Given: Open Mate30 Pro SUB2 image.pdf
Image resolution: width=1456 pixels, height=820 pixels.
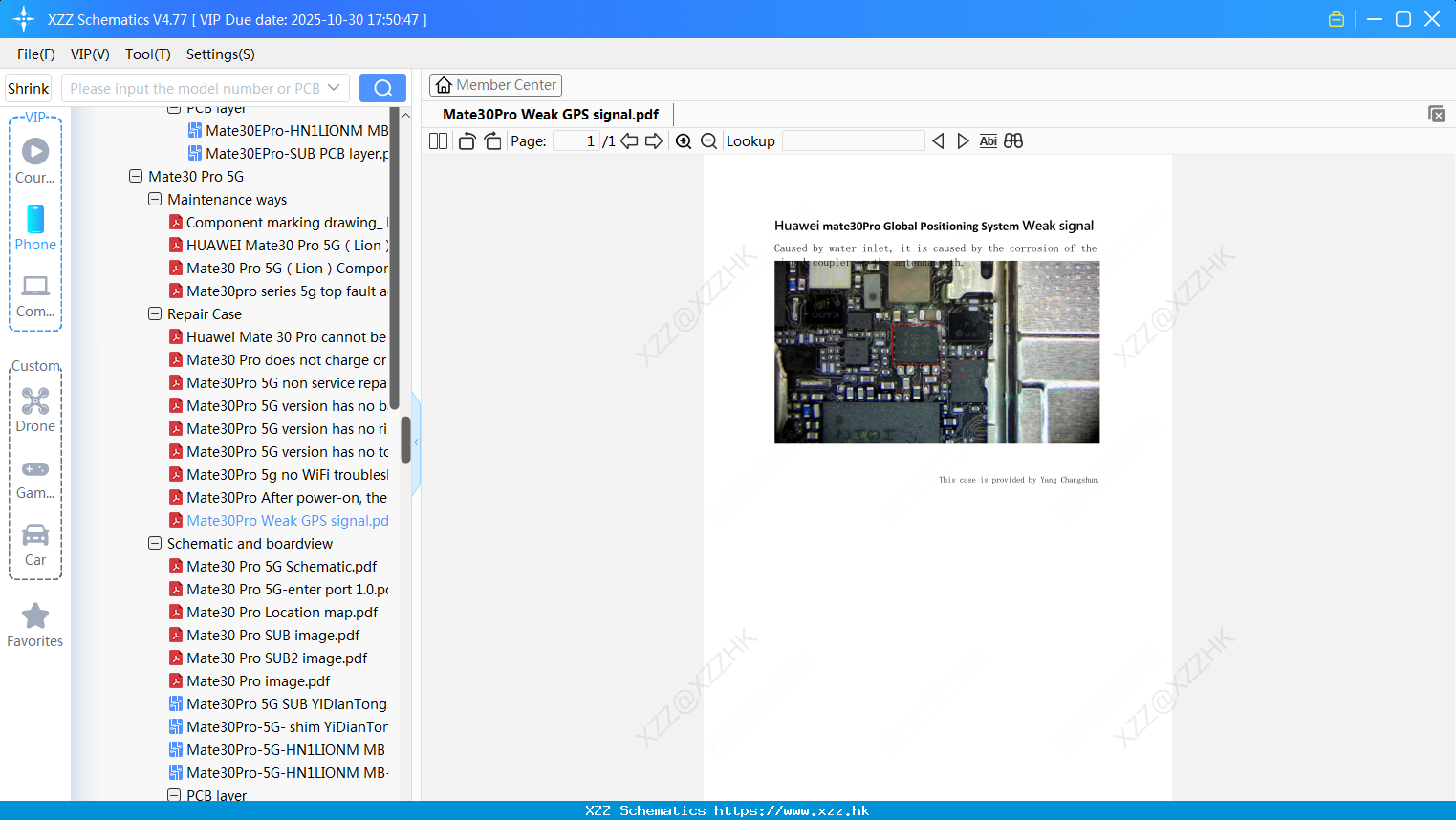Looking at the screenshot, I should (268, 658).
